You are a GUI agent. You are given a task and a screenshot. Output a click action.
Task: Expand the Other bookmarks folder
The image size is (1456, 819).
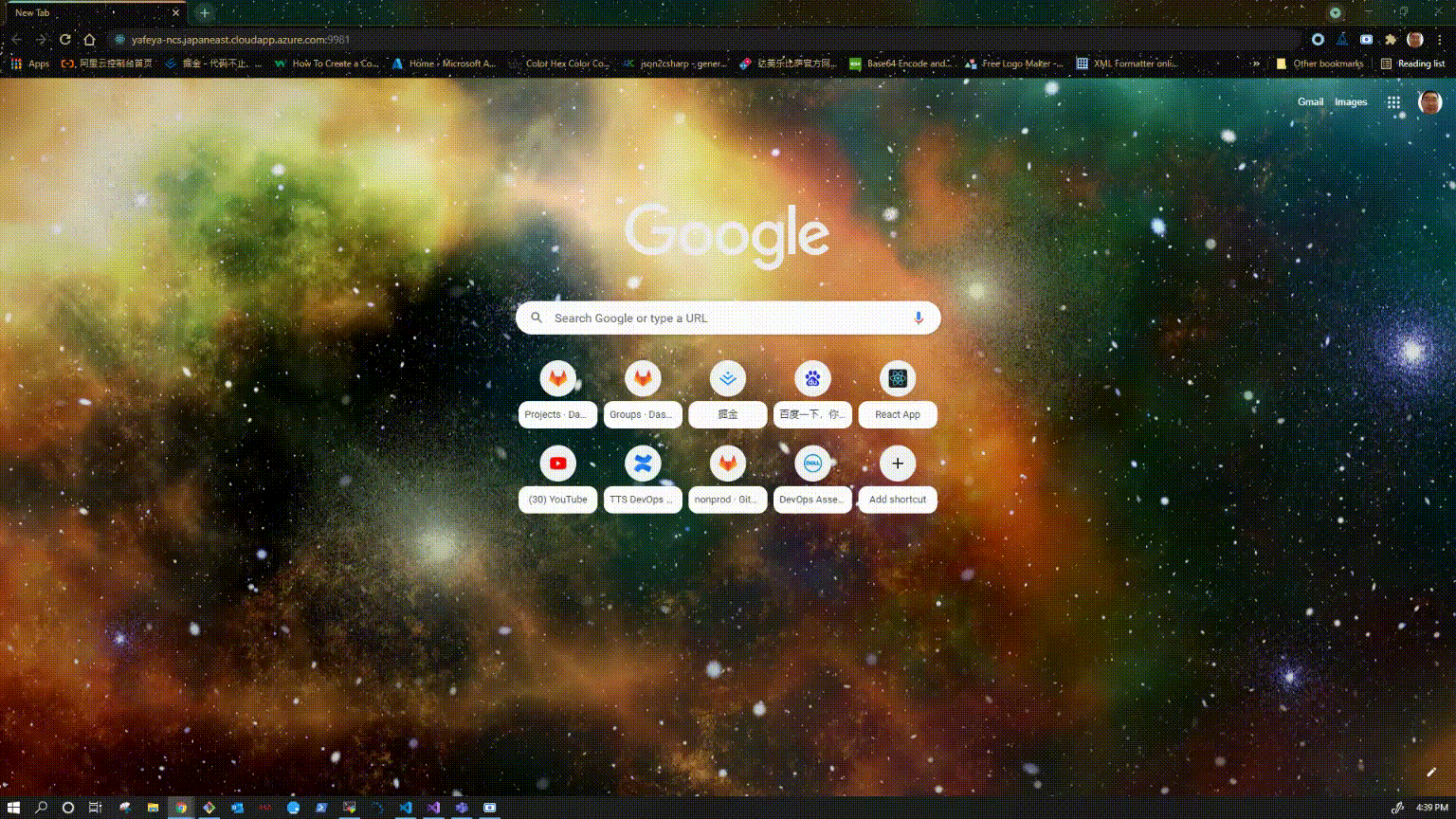(1321, 64)
